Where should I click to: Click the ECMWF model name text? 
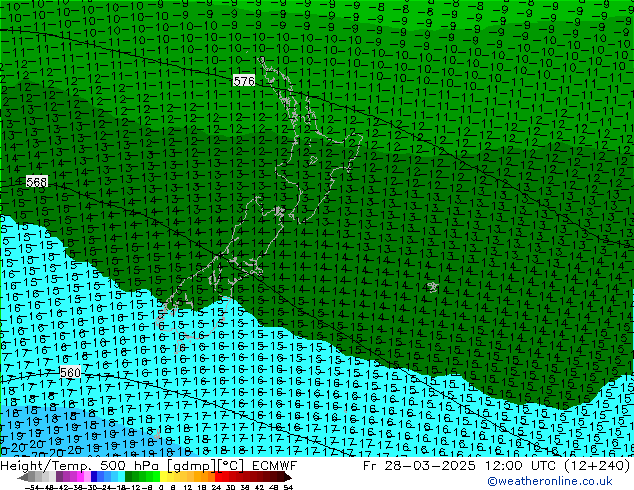pyautogui.click(x=275, y=466)
